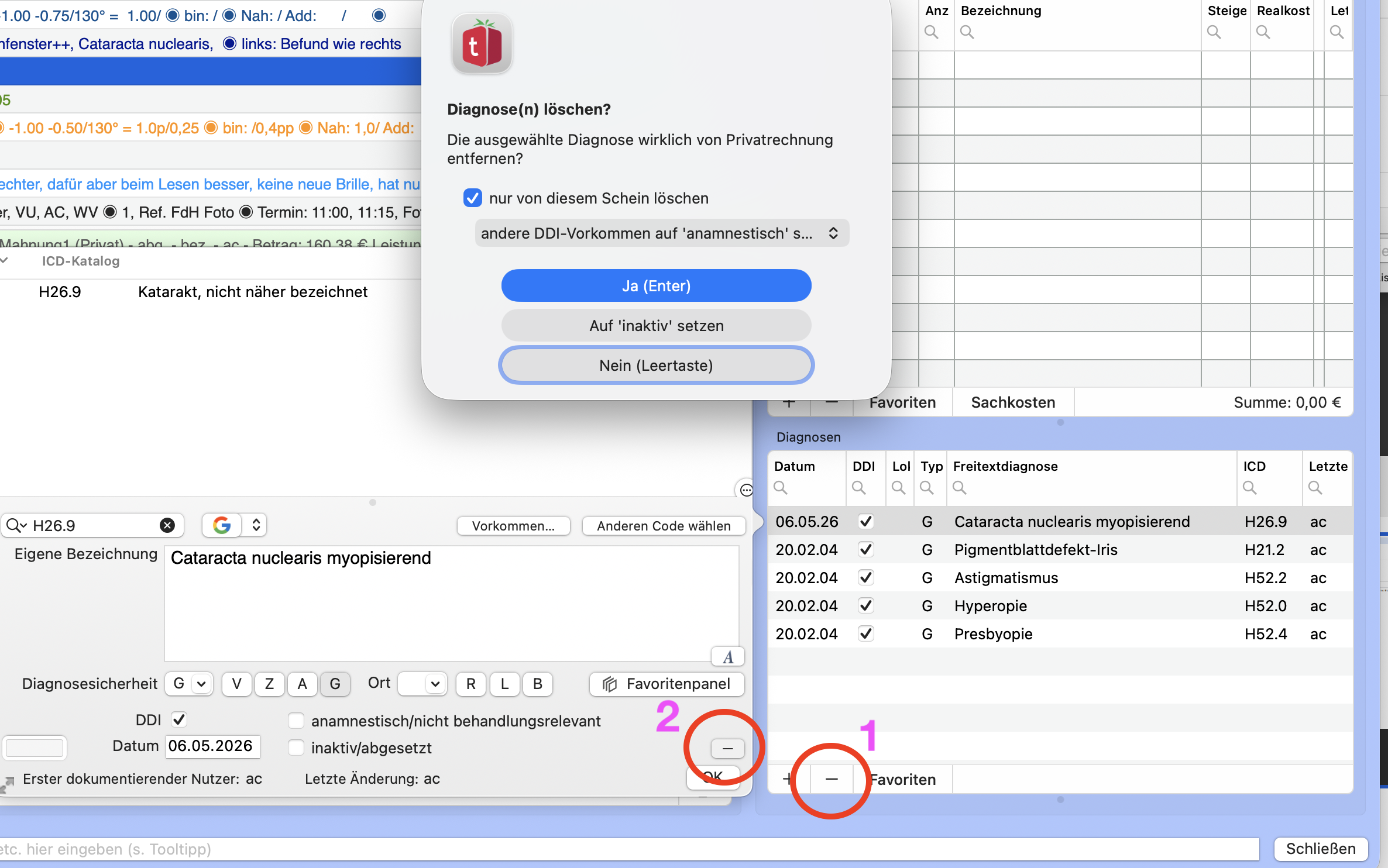Open the 'andere DDI-Vorkommen' dropdown
Viewport: 1388px width, 868px height.
coord(662,233)
